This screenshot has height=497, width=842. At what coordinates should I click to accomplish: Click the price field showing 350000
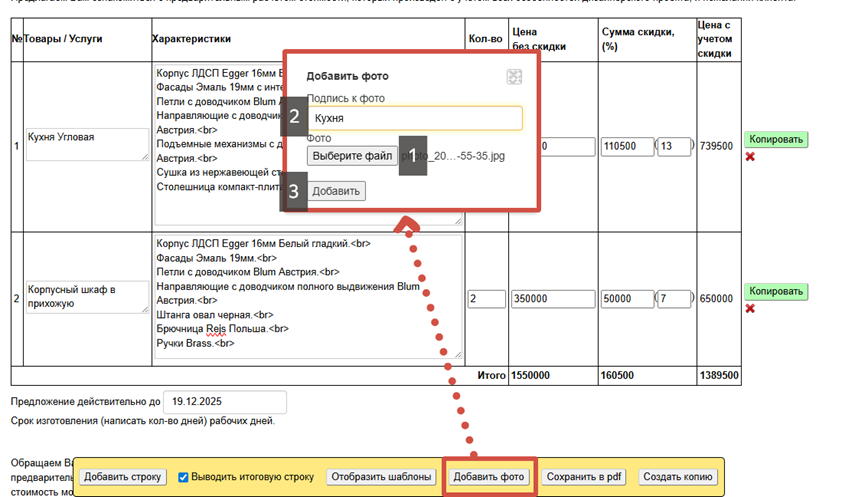click(x=552, y=298)
